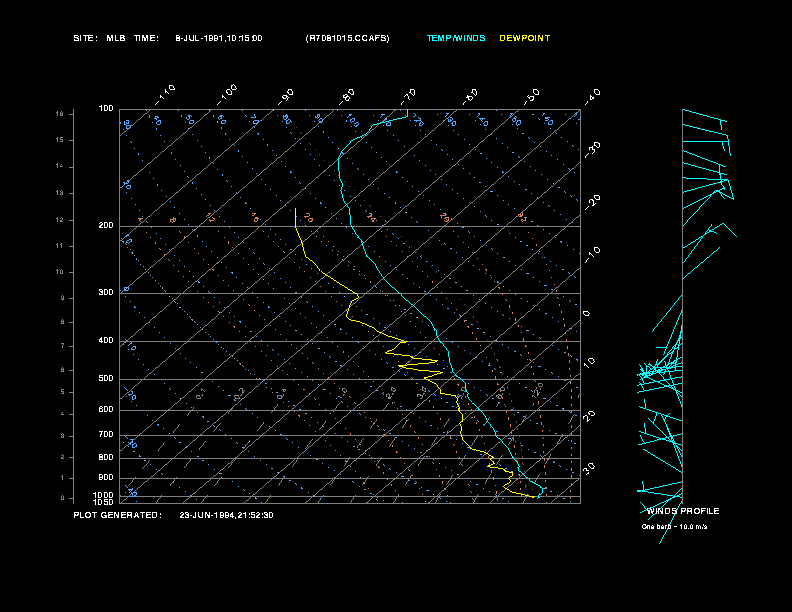Click the "PLOT GENERATED:" label
This screenshot has width=792, height=612.
(x=118, y=515)
